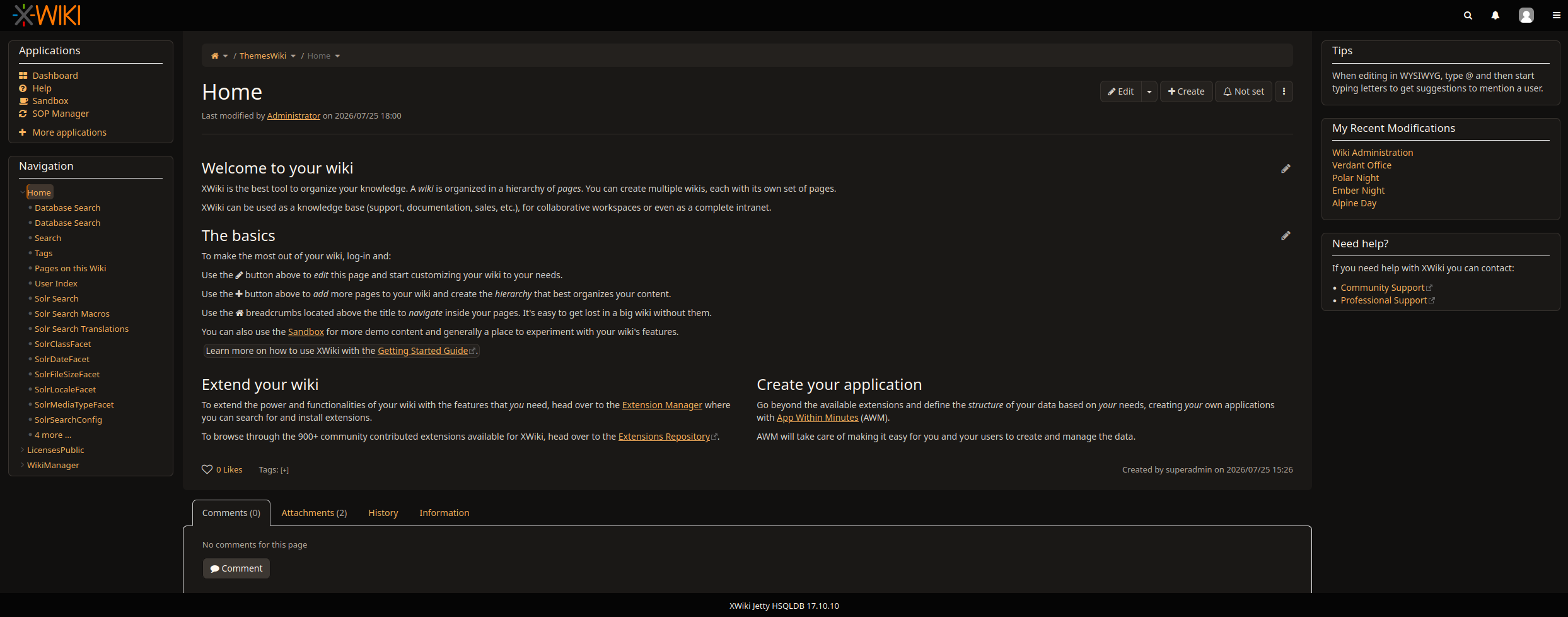Screen dimensions: 1568x617
Task: Open the three-dot more actions button
Action: tap(1284, 91)
